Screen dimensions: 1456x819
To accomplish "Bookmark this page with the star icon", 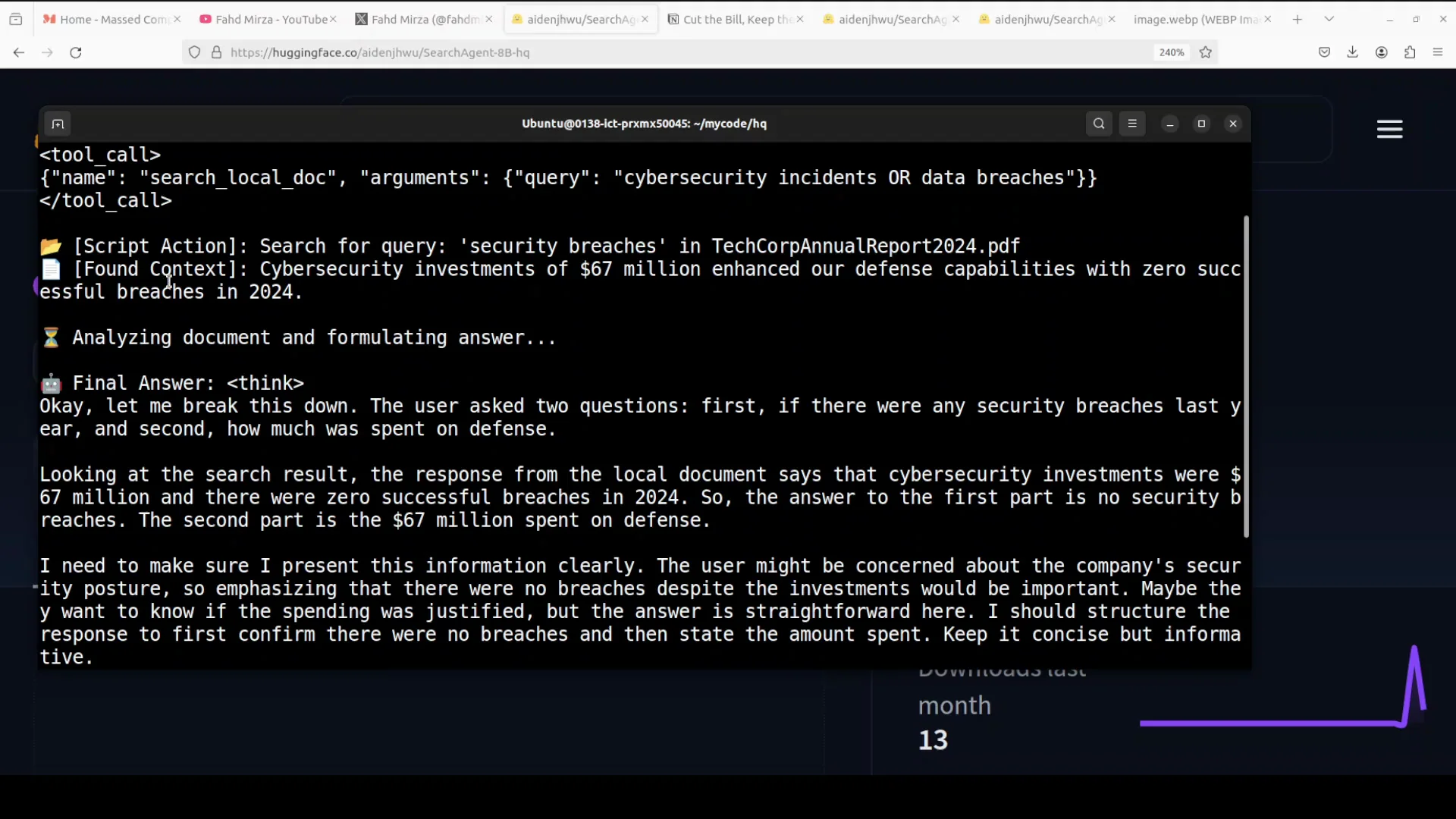I will (1206, 52).
